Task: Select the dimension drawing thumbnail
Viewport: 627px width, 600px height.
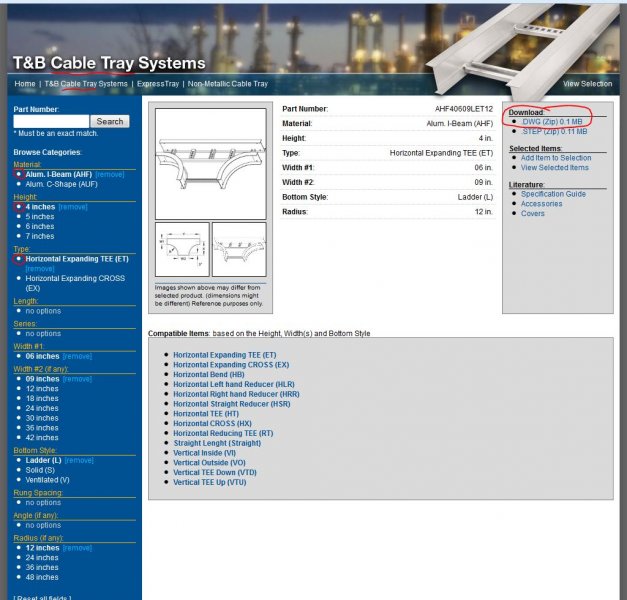Action: tap(182, 250)
